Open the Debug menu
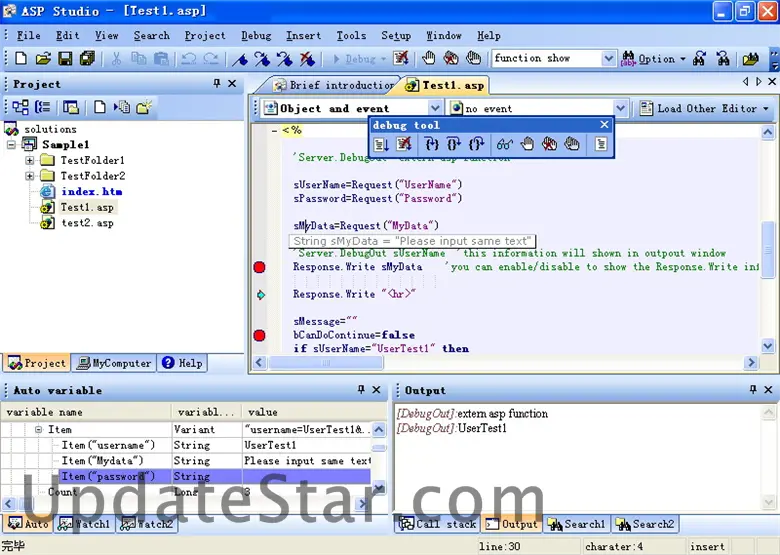Image resolution: width=780 pixels, height=555 pixels. [x=256, y=35]
